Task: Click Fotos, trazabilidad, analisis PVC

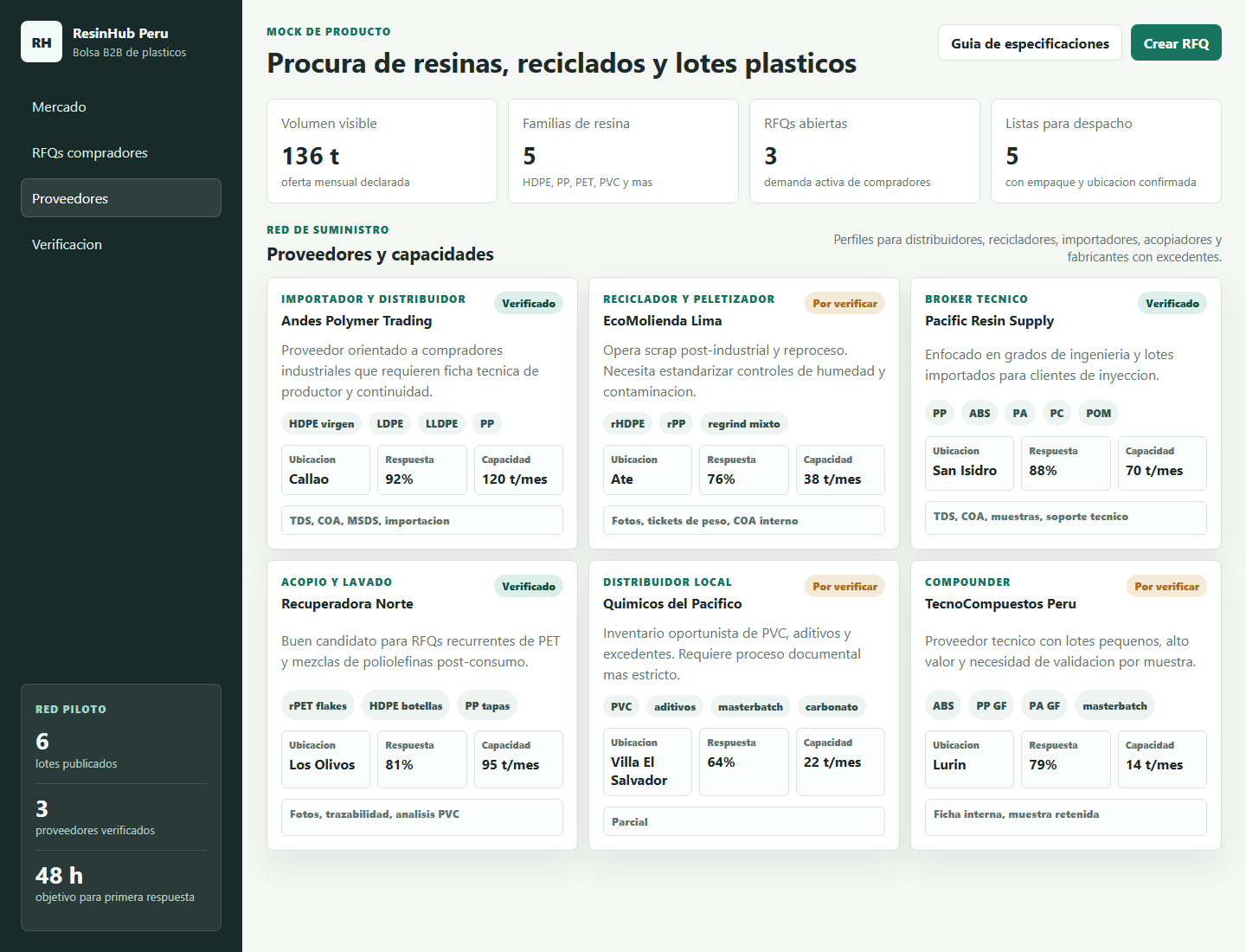Action: 422,817
